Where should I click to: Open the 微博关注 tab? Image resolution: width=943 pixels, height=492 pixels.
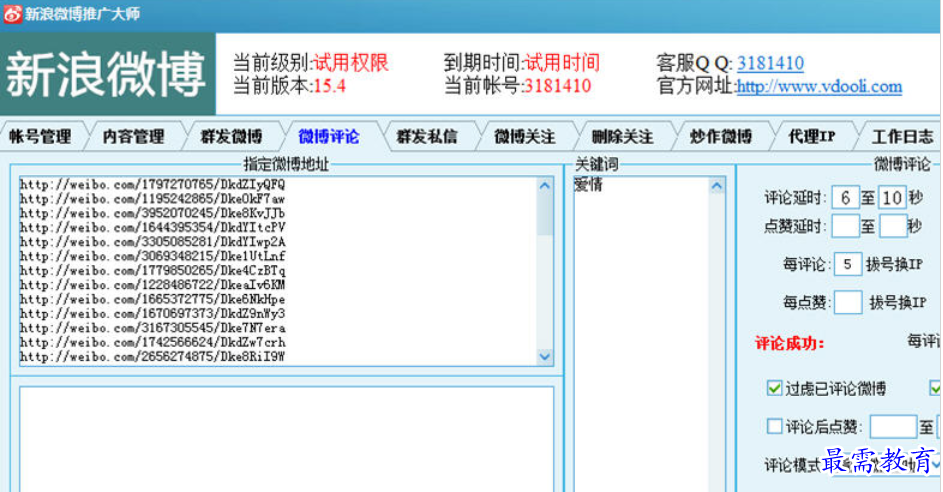click(524, 137)
